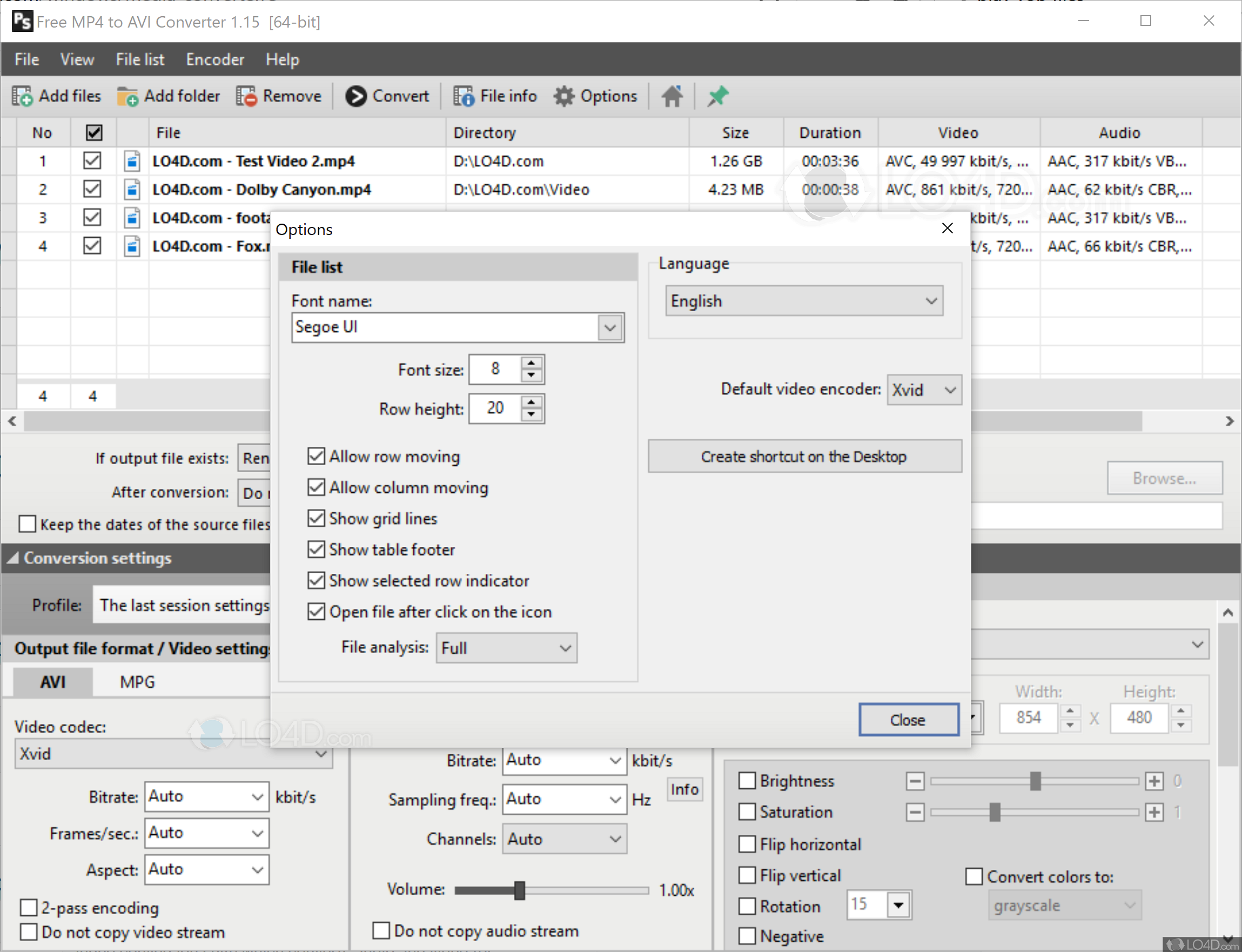Click the green pin icon
The height and width of the screenshot is (952, 1242).
(717, 96)
